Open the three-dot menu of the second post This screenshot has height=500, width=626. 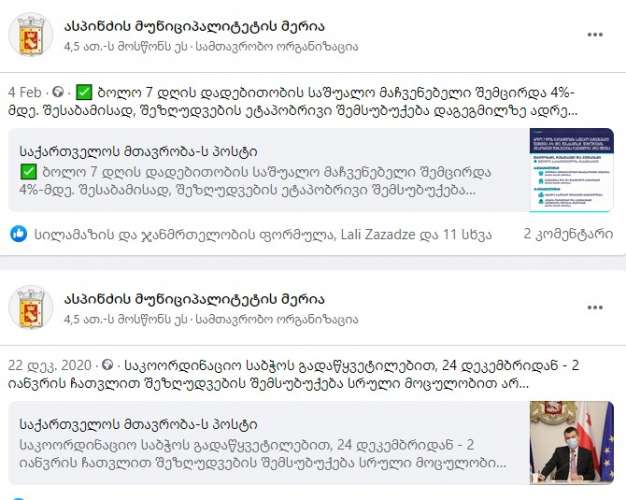pyautogui.click(x=595, y=308)
